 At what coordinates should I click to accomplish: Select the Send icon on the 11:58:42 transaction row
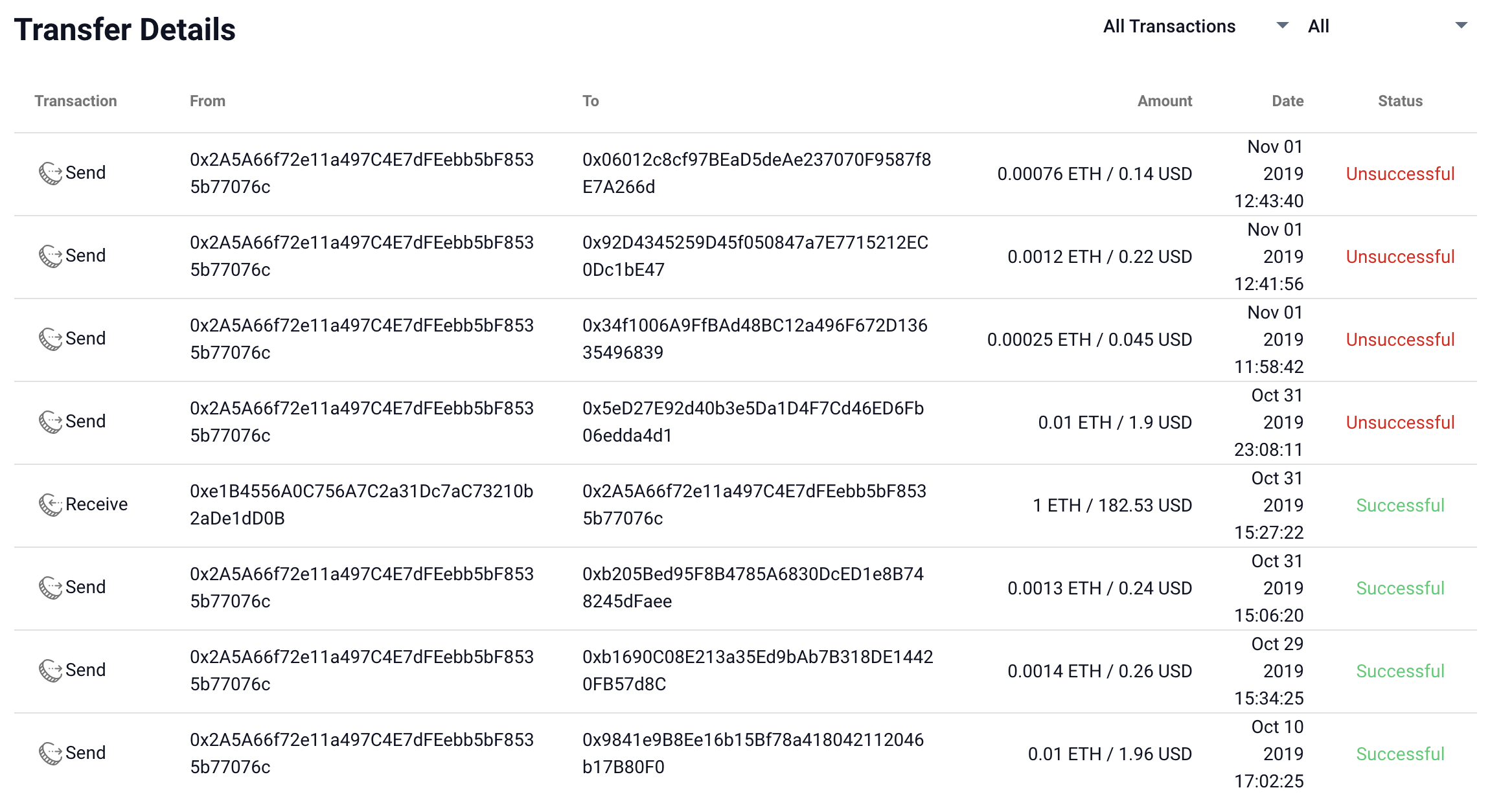[x=49, y=338]
